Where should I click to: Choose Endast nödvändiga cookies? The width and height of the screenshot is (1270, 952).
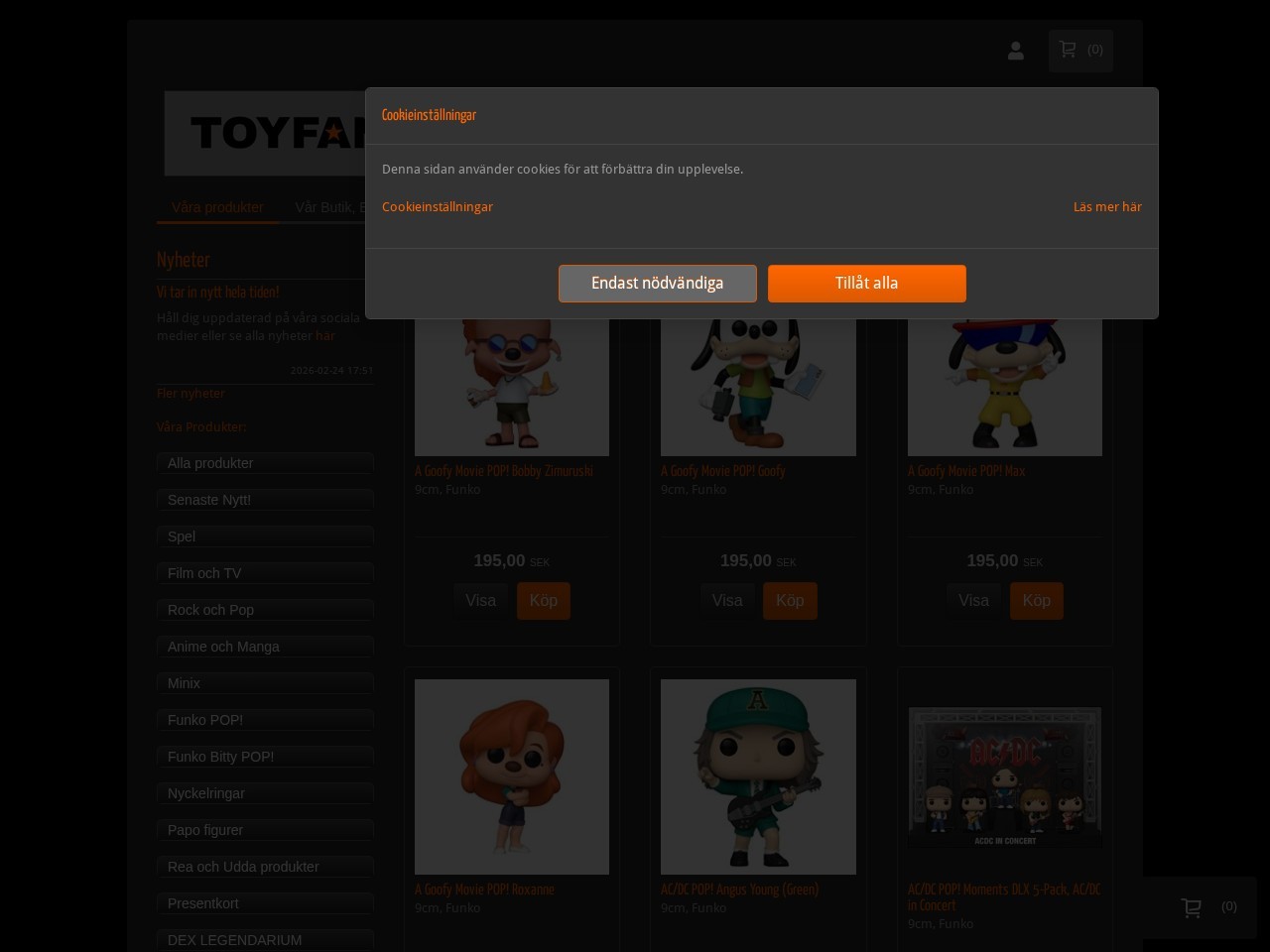657,284
